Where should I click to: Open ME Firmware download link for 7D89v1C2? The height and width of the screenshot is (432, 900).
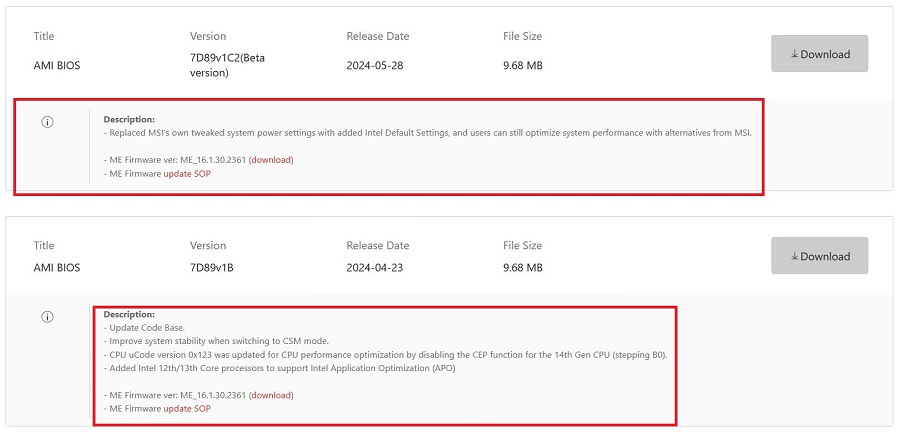click(x=271, y=159)
